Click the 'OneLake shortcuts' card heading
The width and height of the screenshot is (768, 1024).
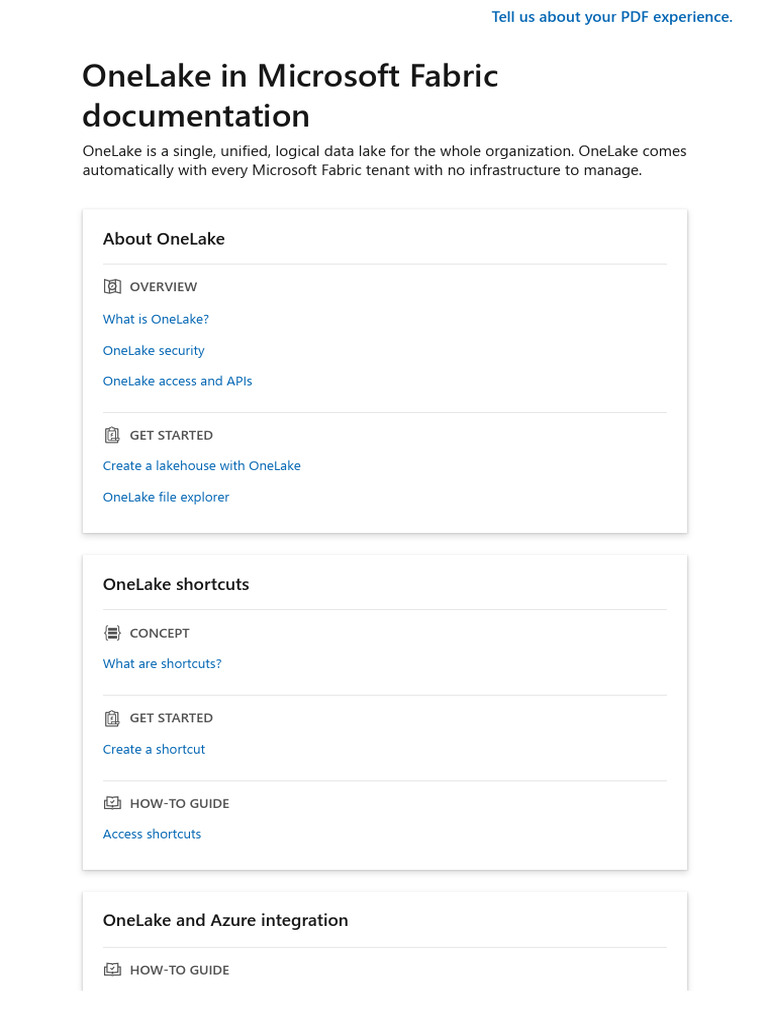point(176,584)
